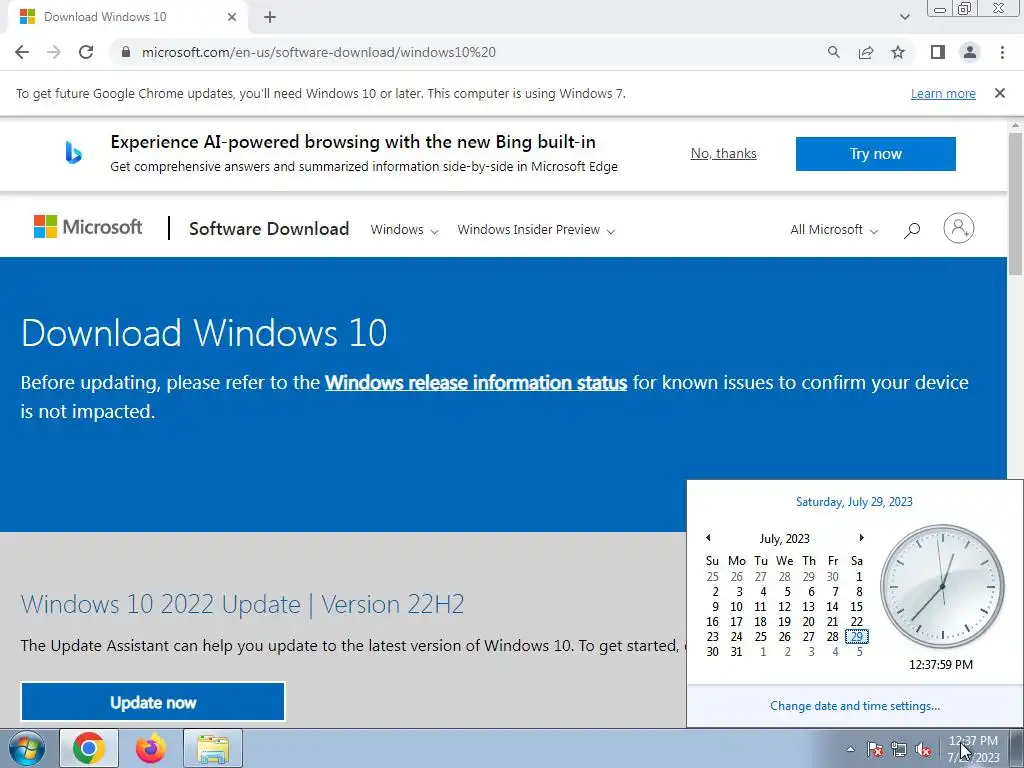Click the page vertical scrollbar thumb

(1016, 204)
